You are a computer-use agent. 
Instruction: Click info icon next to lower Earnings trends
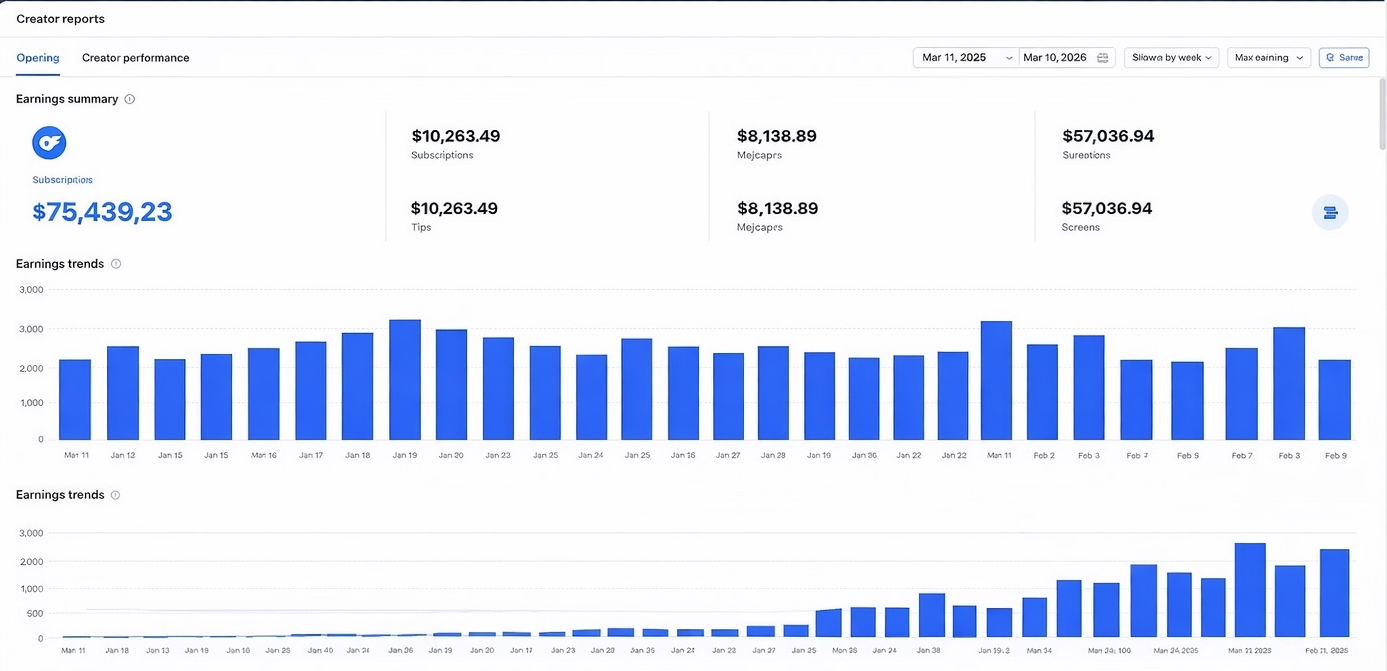click(x=116, y=495)
